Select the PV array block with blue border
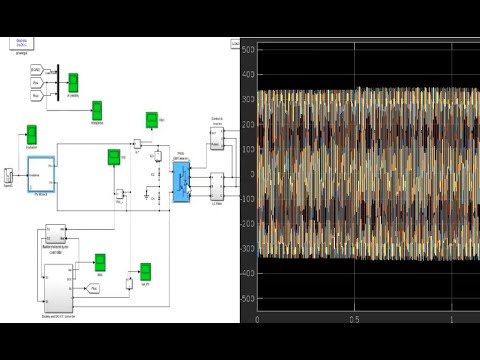Image resolution: width=480 pixels, height=360 pixels. (x=41, y=174)
